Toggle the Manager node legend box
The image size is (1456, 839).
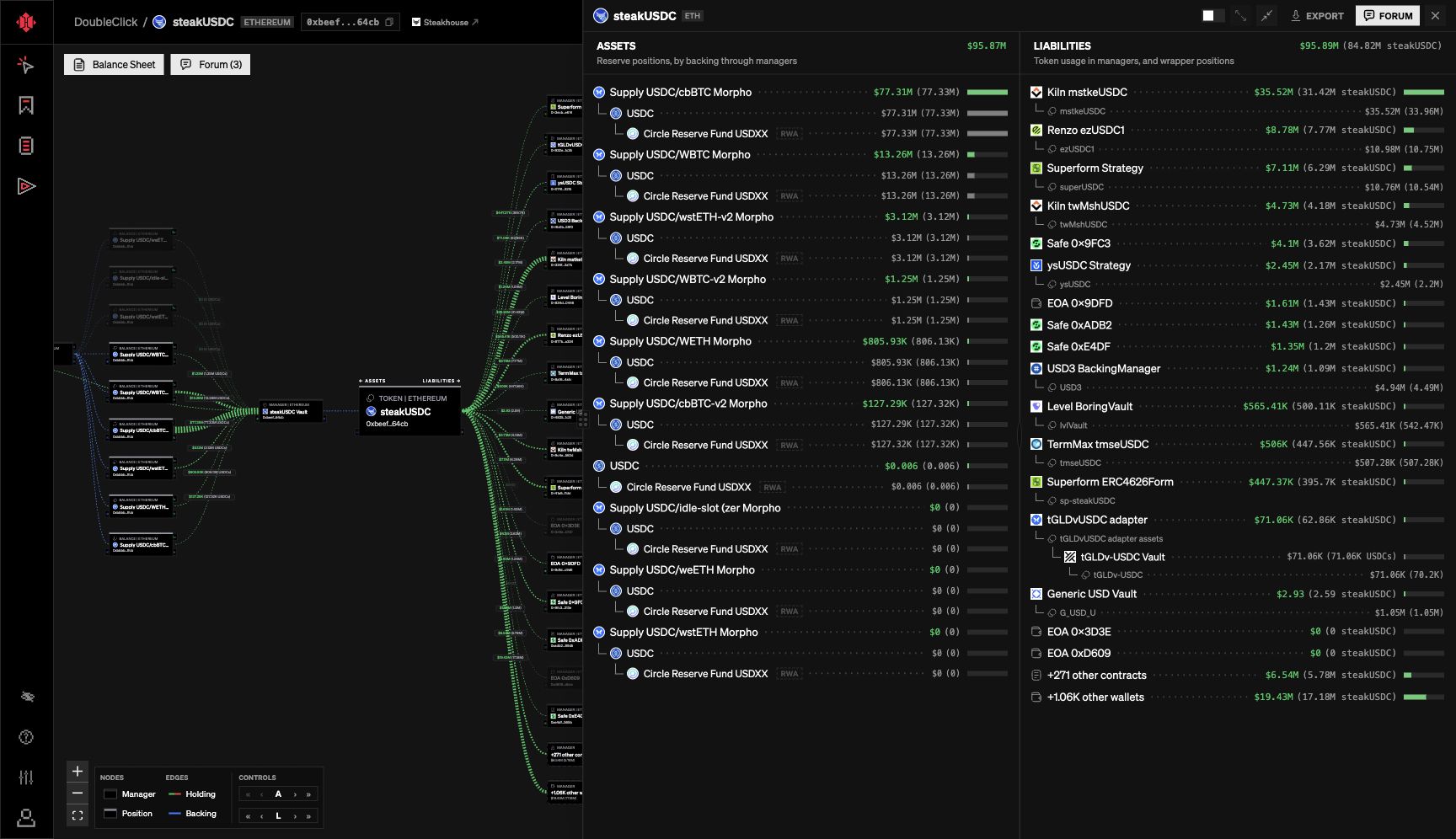pyautogui.click(x=110, y=794)
